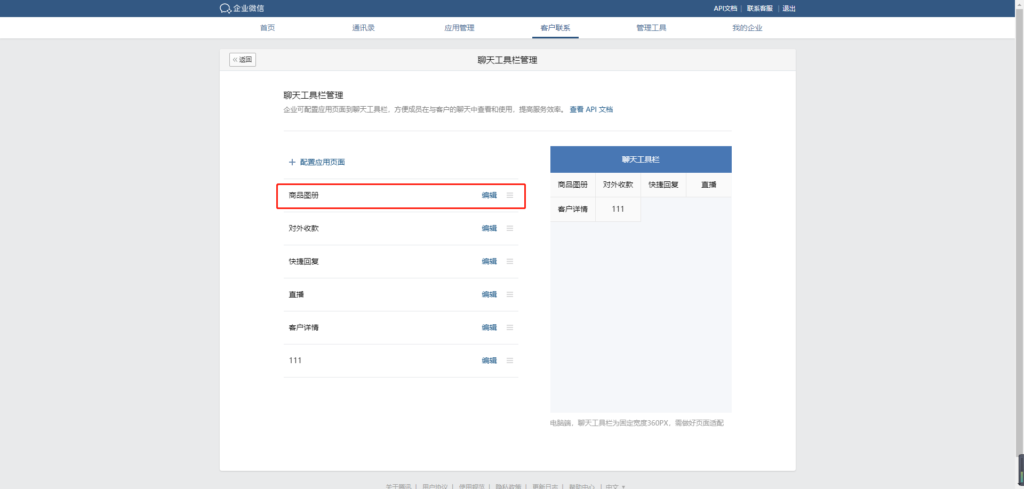Select 111 name in the list

click(x=295, y=360)
